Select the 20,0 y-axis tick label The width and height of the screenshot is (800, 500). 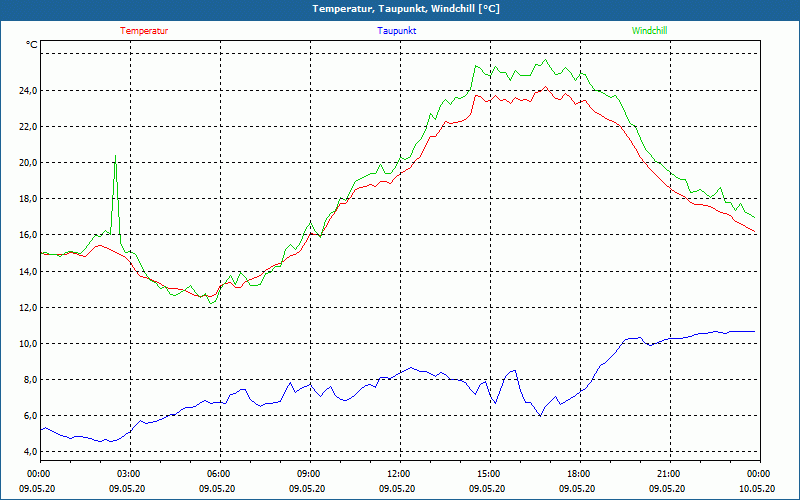(26, 162)
